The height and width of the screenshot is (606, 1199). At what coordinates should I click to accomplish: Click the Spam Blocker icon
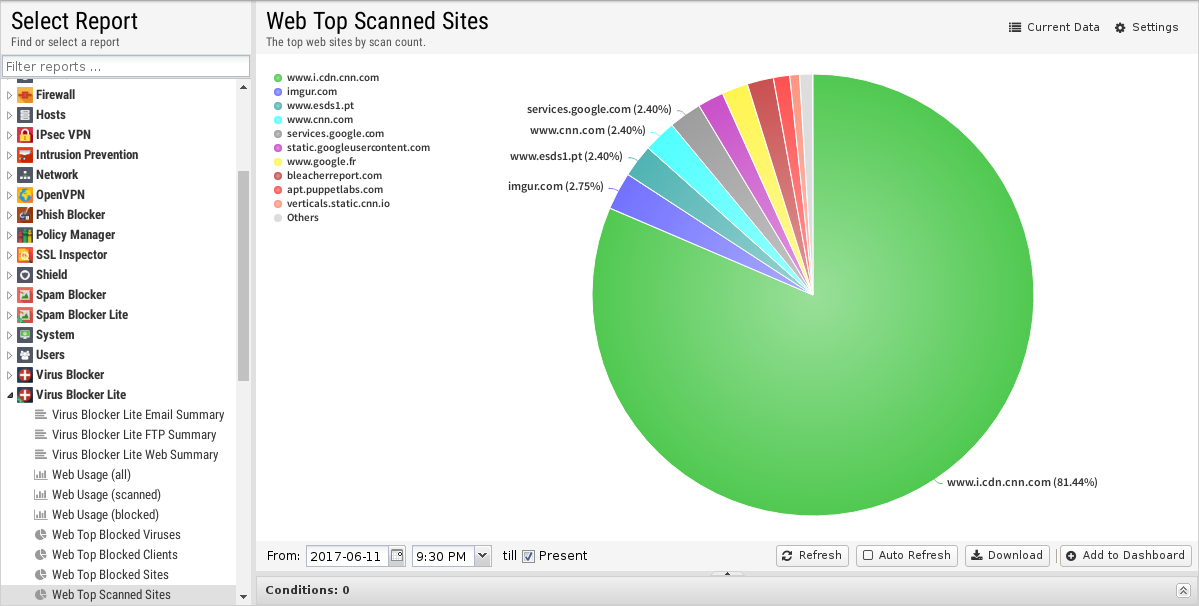(x=24, y=294)
